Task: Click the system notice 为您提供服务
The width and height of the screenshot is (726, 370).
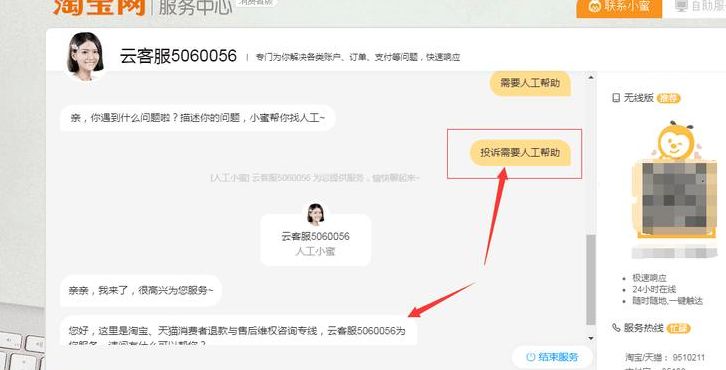Action: (314, 178)
